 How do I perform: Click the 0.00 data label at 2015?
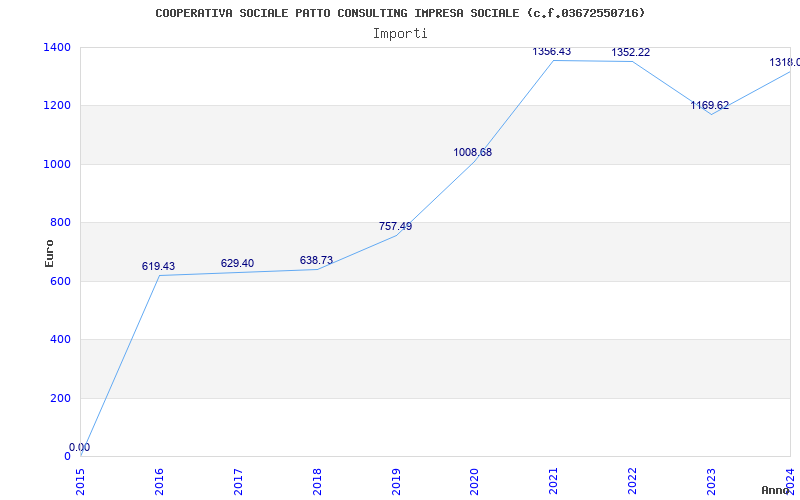80,447
